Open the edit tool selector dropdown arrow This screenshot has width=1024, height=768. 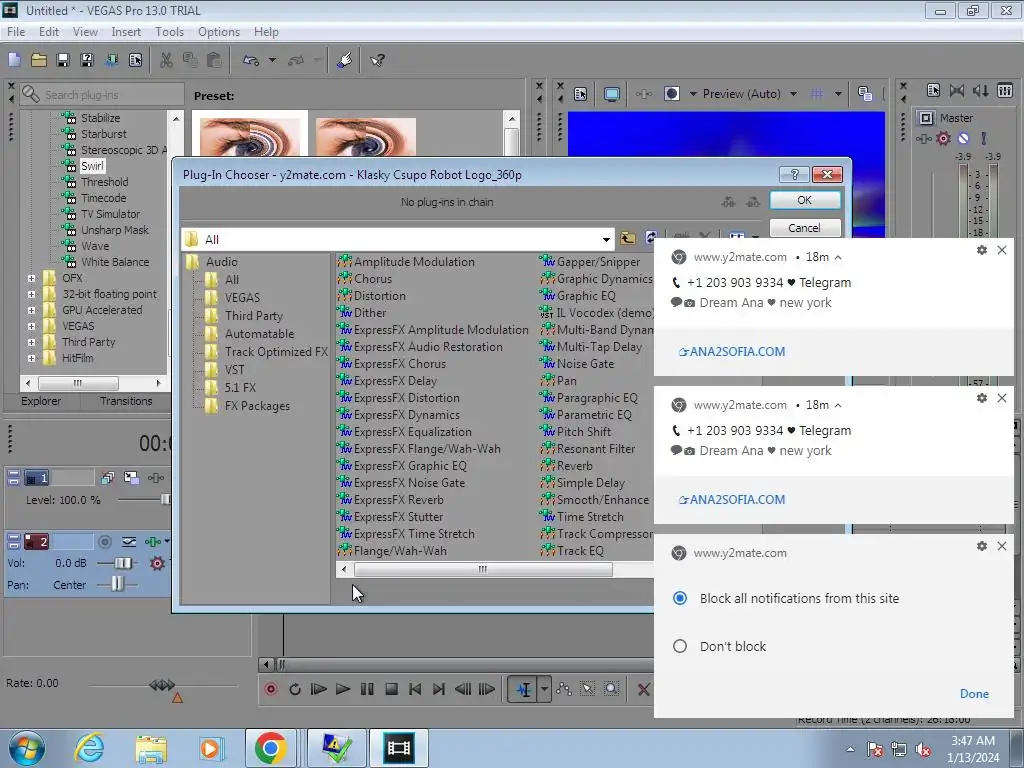coord(544,689)
